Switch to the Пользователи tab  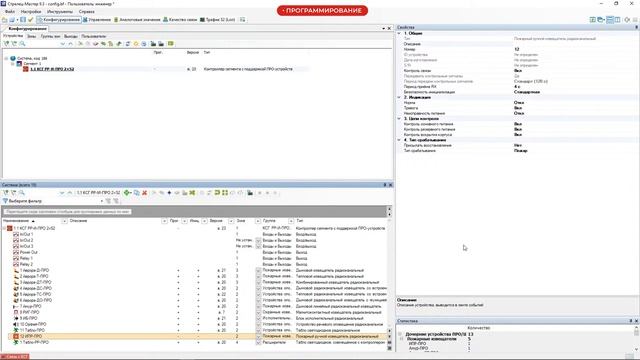(x=93, y=36)
